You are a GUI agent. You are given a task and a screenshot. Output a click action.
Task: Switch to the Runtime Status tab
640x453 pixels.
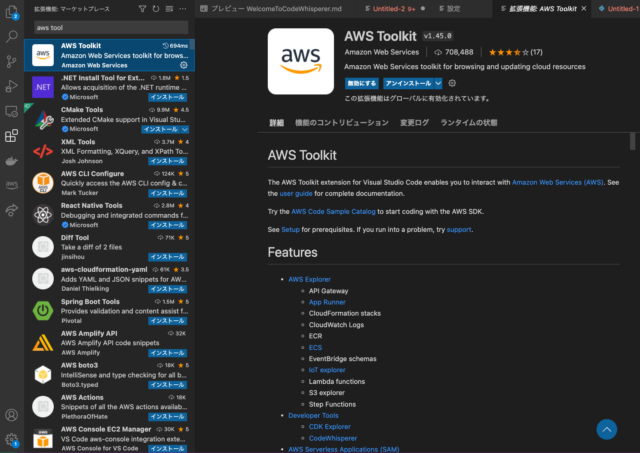469,122
